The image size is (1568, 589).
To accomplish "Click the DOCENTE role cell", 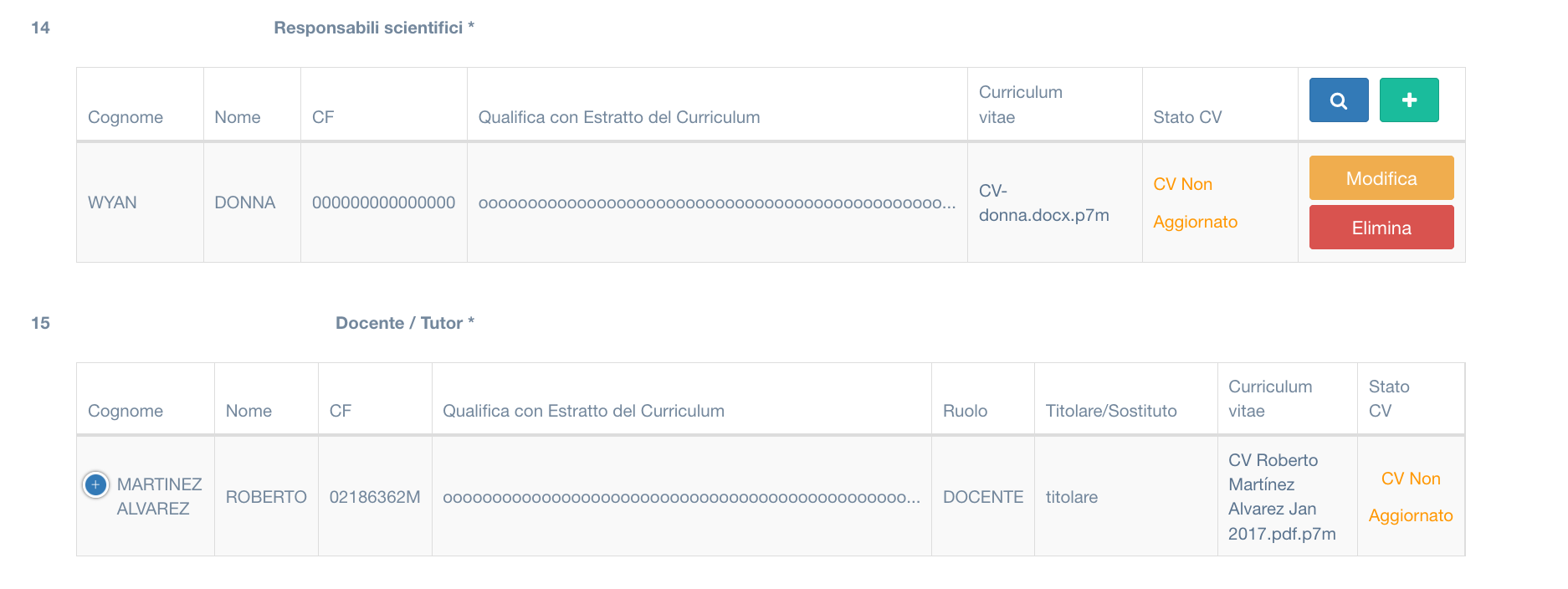I will pyautogui.click(x=983, y=497).
